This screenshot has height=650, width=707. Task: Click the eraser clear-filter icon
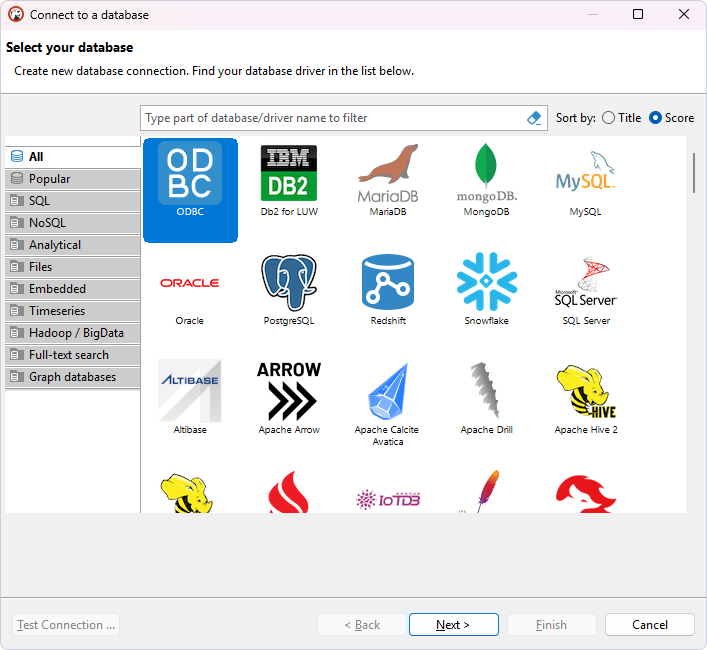[534, 118]
